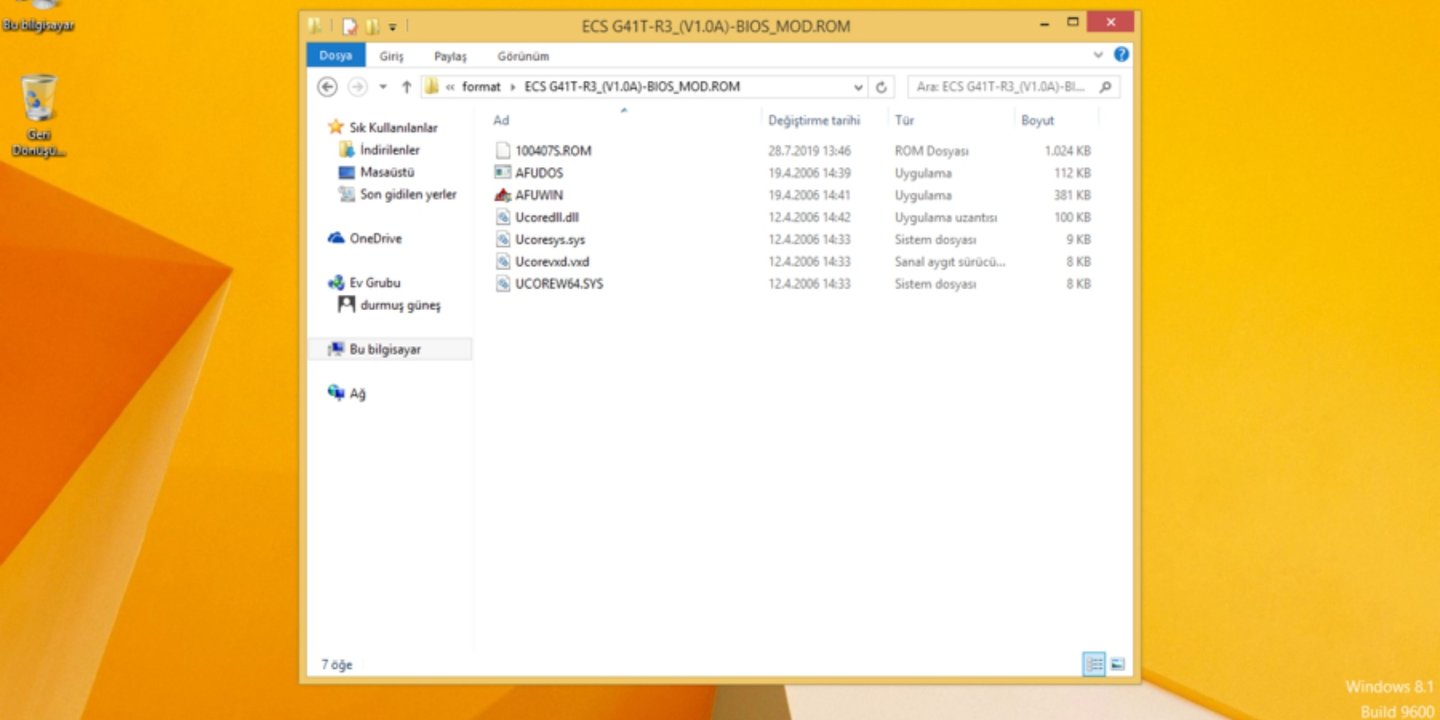Click the Ucoresys.sys file icon
Screen dimensions: 1440x720
tap(502, 239)
